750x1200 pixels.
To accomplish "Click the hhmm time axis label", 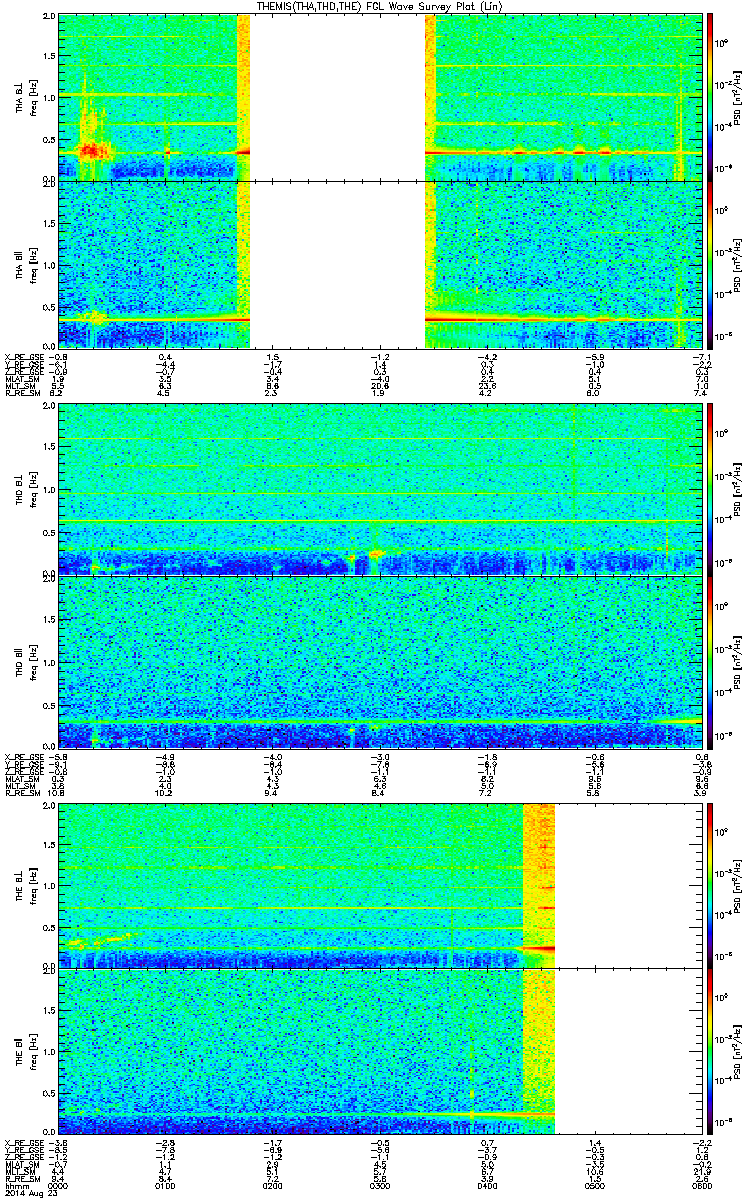I will point(16,1187).
